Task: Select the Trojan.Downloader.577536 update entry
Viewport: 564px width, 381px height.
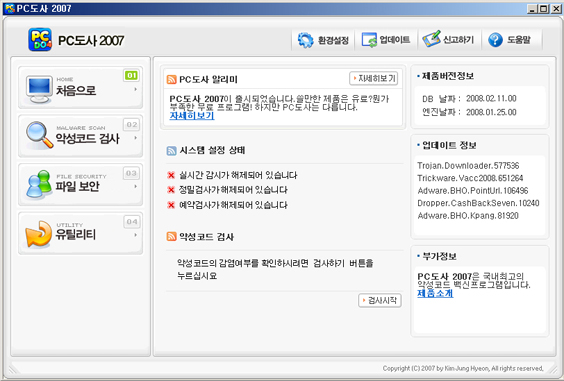Action: pyautogui.click(x=468, y=166)
